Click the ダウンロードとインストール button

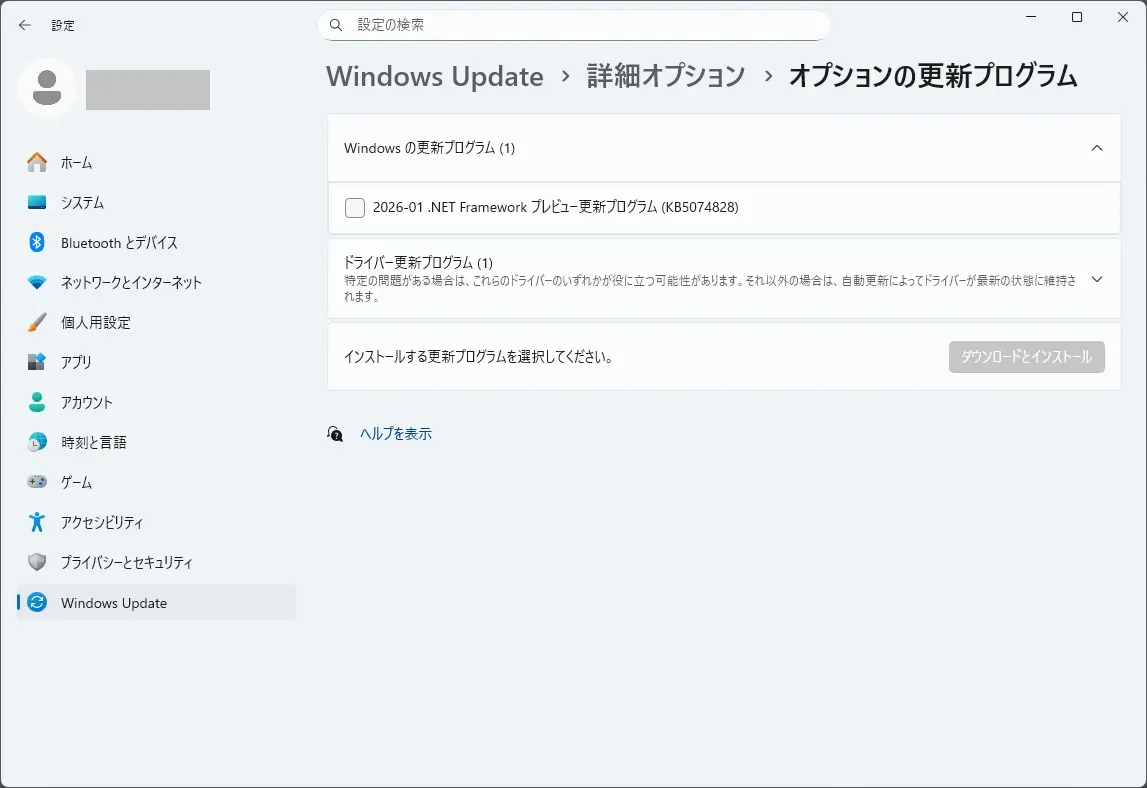1026,357
